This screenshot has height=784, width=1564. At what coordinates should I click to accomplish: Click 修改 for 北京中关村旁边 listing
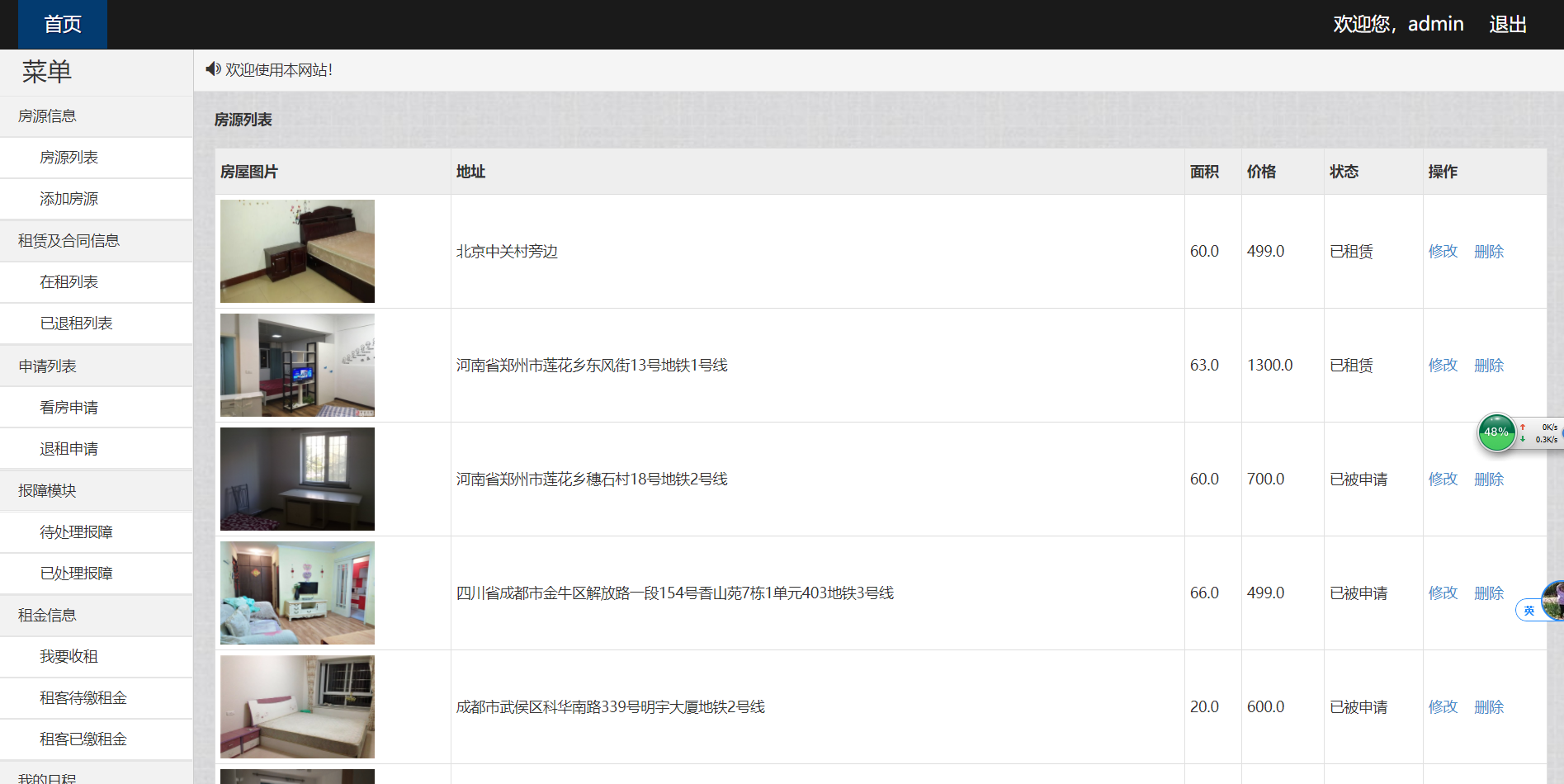tap(1443, 252)
